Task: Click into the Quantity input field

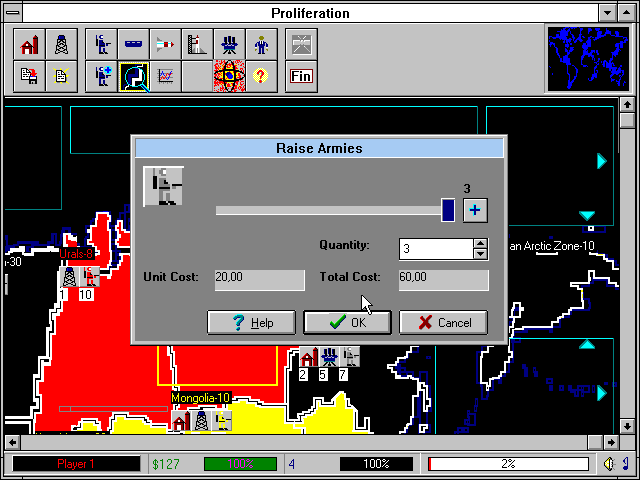Action: (x=436, y=249)
